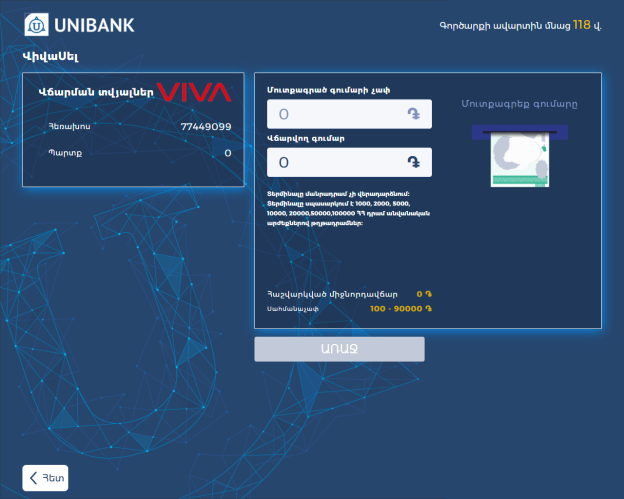Go back with the Հետ button
This screenshot has width=624, height=499.
(x=45, y=478)
